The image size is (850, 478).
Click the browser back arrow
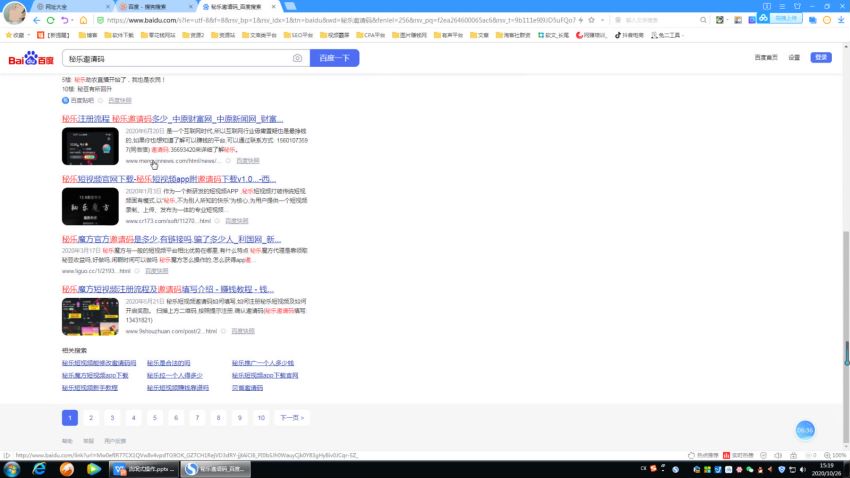[36, 20]
